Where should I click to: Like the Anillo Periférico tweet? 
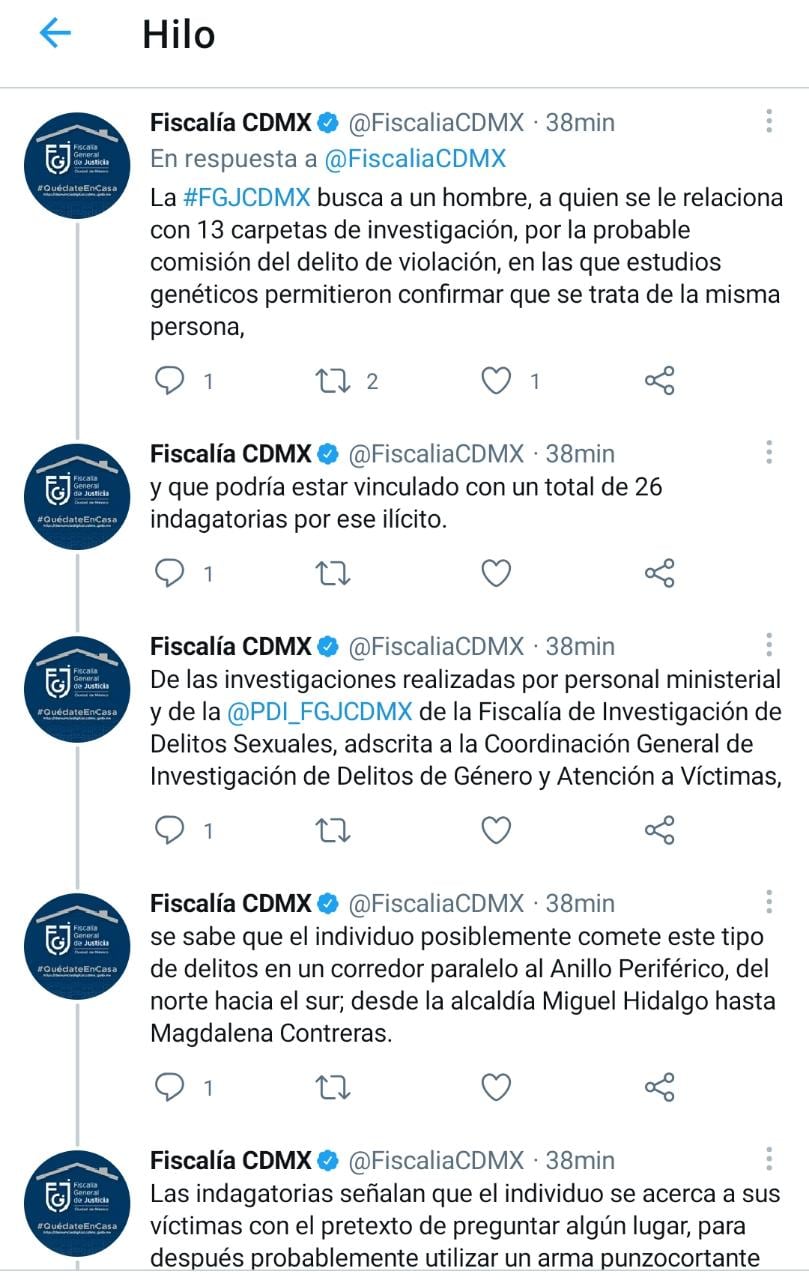pyautogui.click(x=496, y=1087)
